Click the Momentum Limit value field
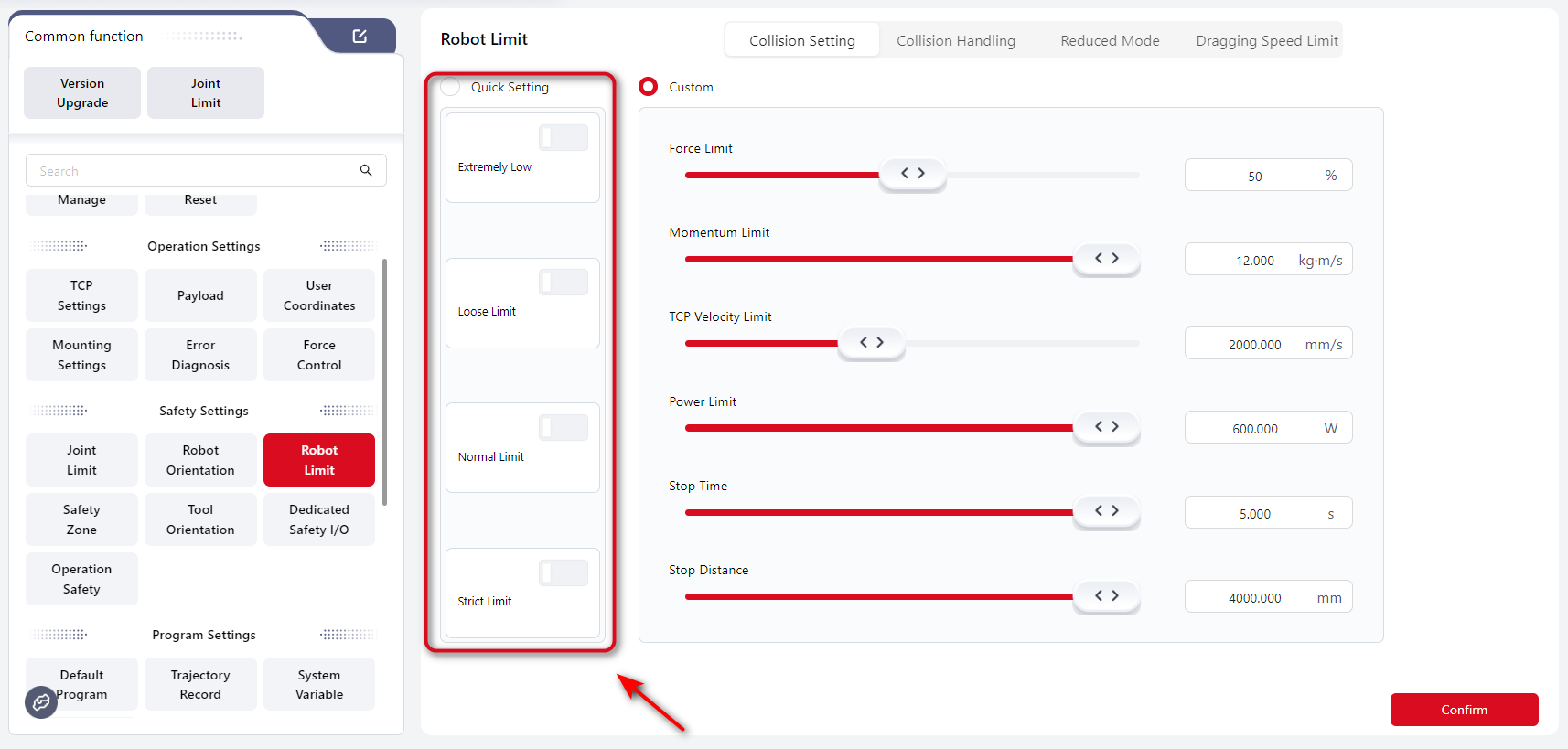This screenshot has height=749, width=1568. (1254, 261)
